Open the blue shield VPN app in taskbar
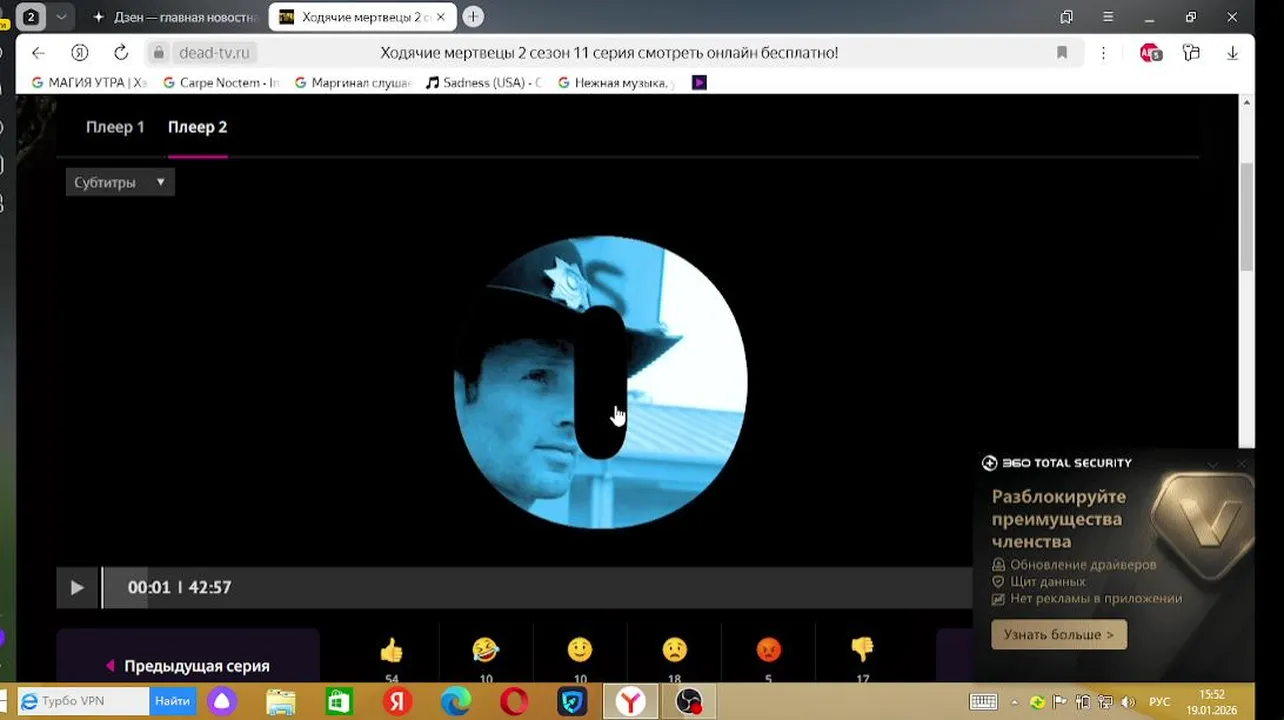This screenshot has height=720, width=1284. (x=572, y=702)
